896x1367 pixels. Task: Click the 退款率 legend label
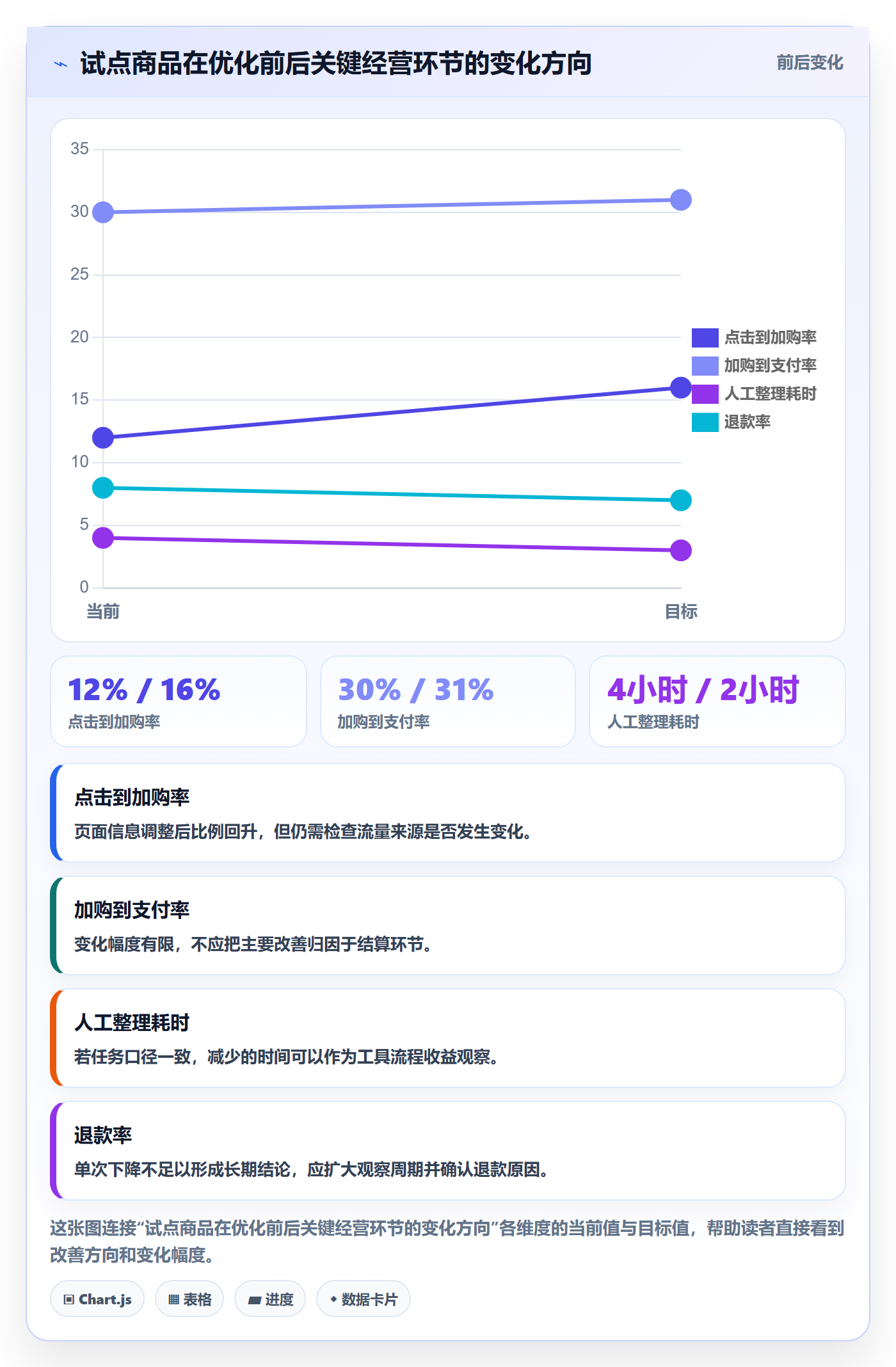pyautogui.click(x=747, y=422)
